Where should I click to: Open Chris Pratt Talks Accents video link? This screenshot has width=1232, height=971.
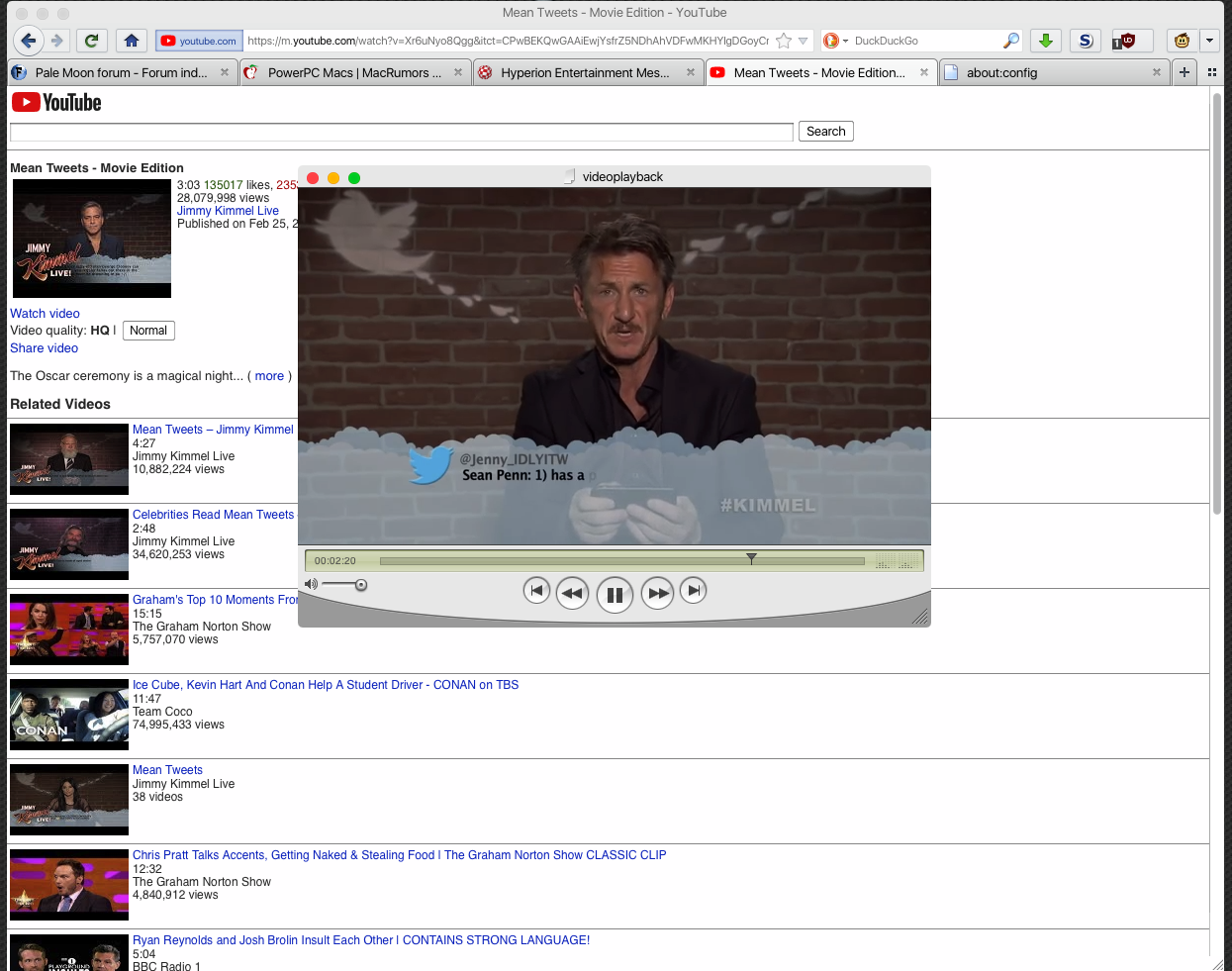click(400, 855)
